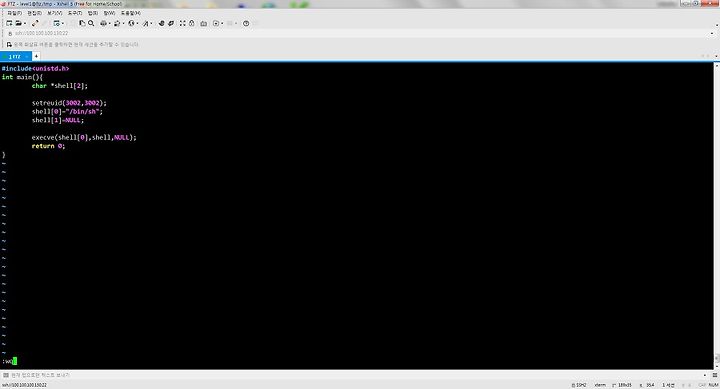Expand the Properties dropdown arrow
The height and width of the screenshot is (389, 720).
click(x=63, y=23)
